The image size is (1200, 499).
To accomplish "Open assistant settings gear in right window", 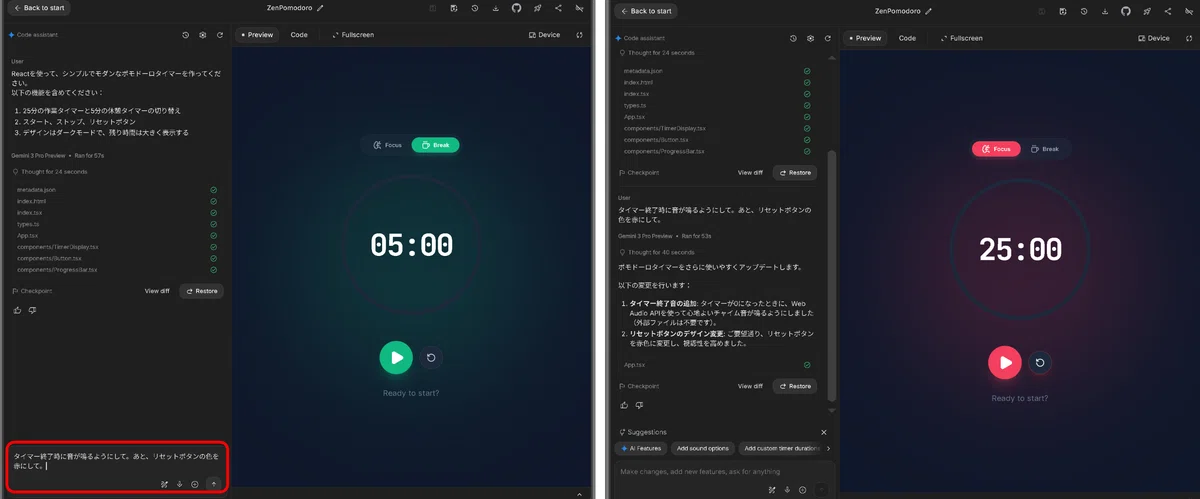I will pos(810,38).
